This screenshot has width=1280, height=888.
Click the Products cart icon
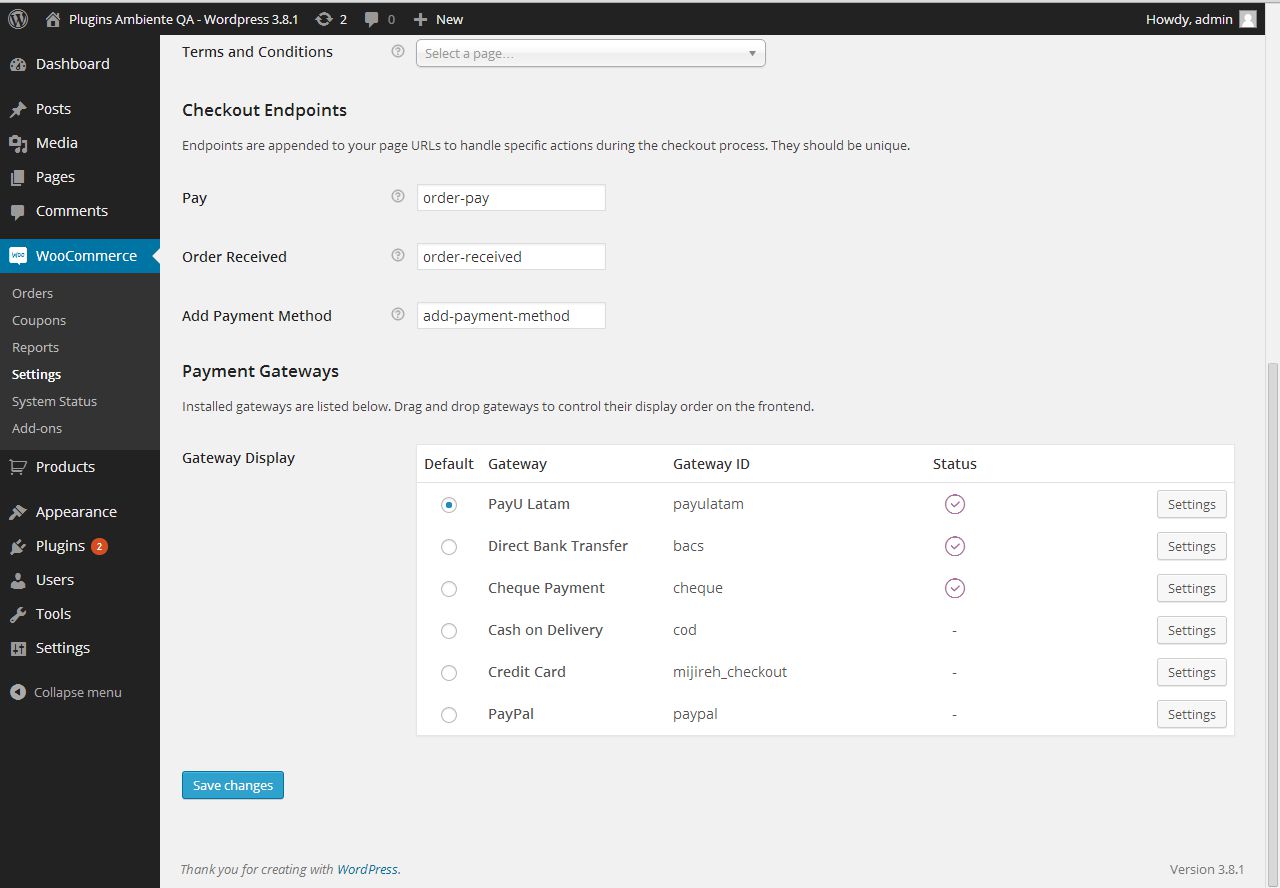coord(18,467)
